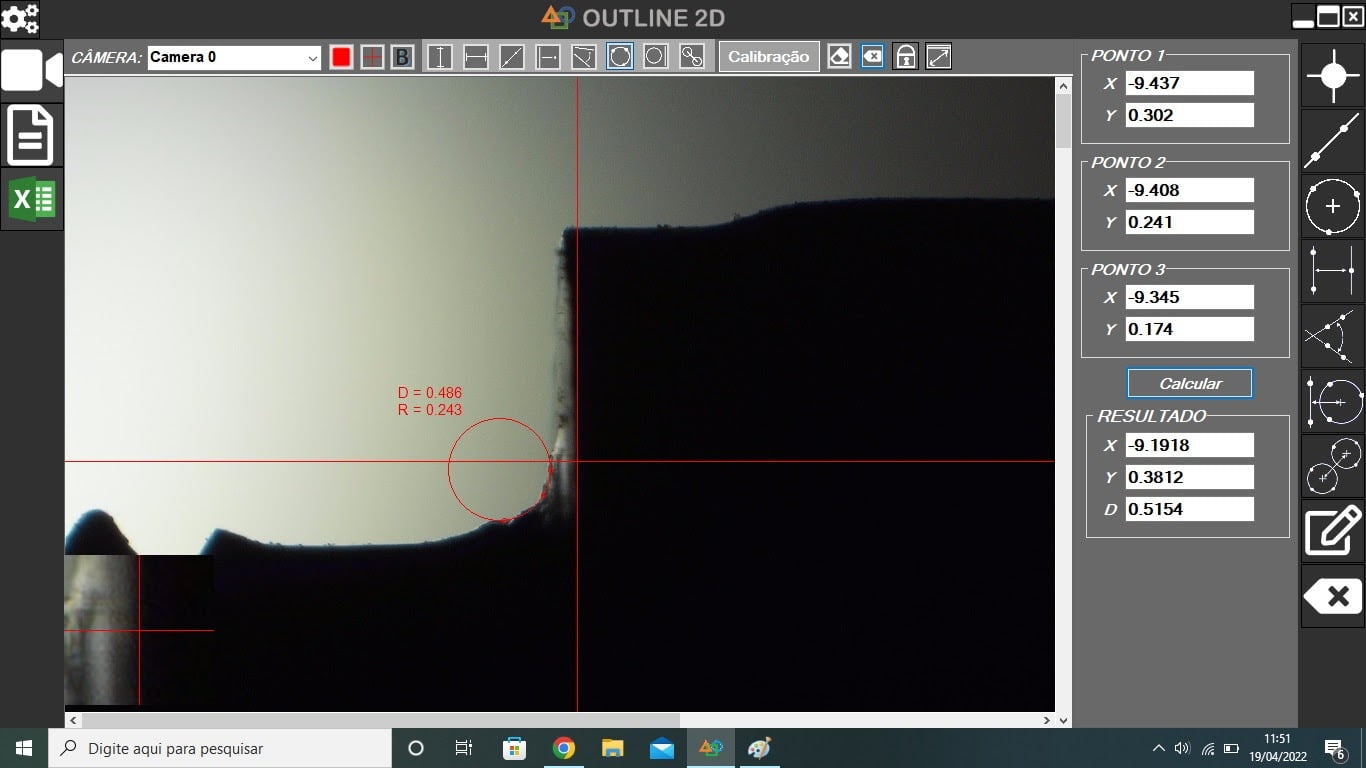Select the two-circle distance toolbar tool
1366x768 pixels.
692,57
